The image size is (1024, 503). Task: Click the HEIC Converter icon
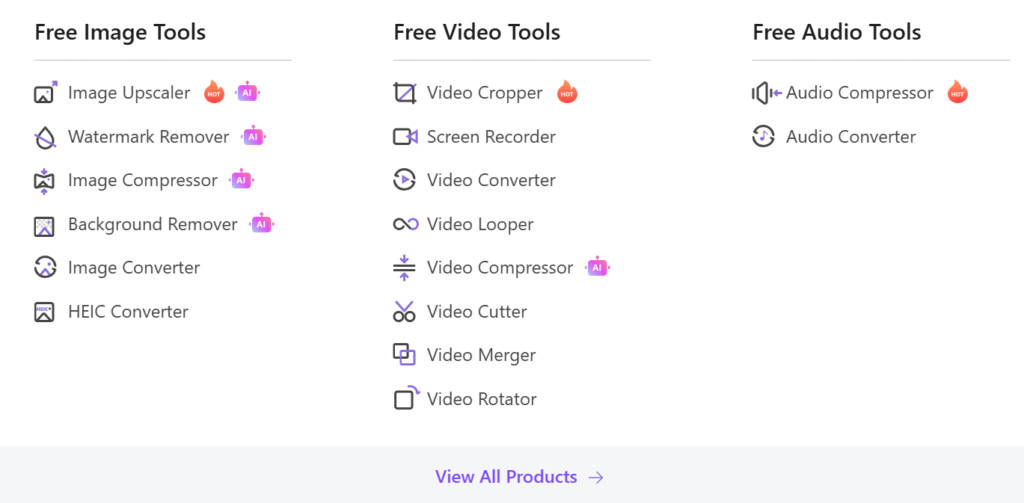click(x=44, y=312)
